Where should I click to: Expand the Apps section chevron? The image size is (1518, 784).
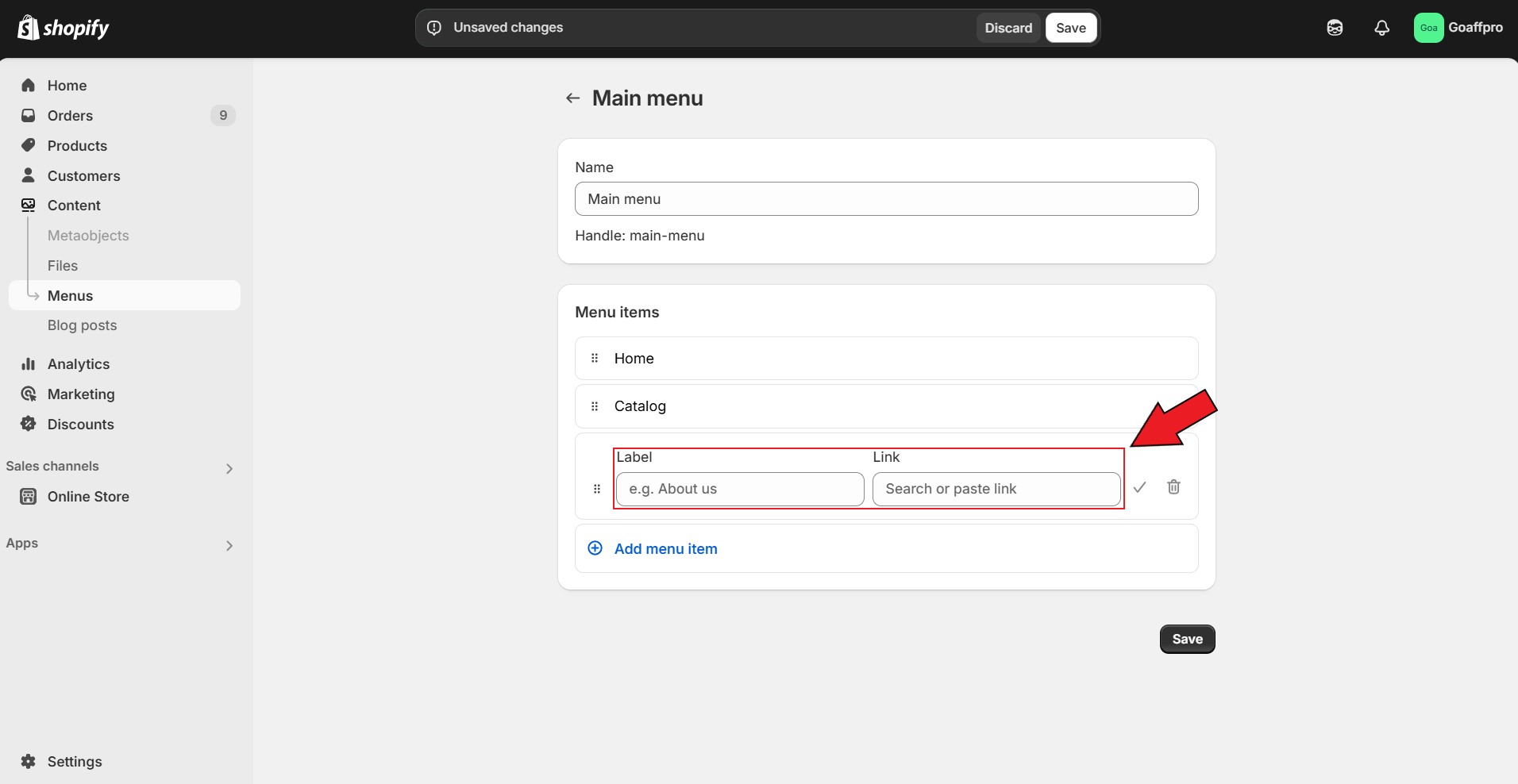(x=229, y=545)
